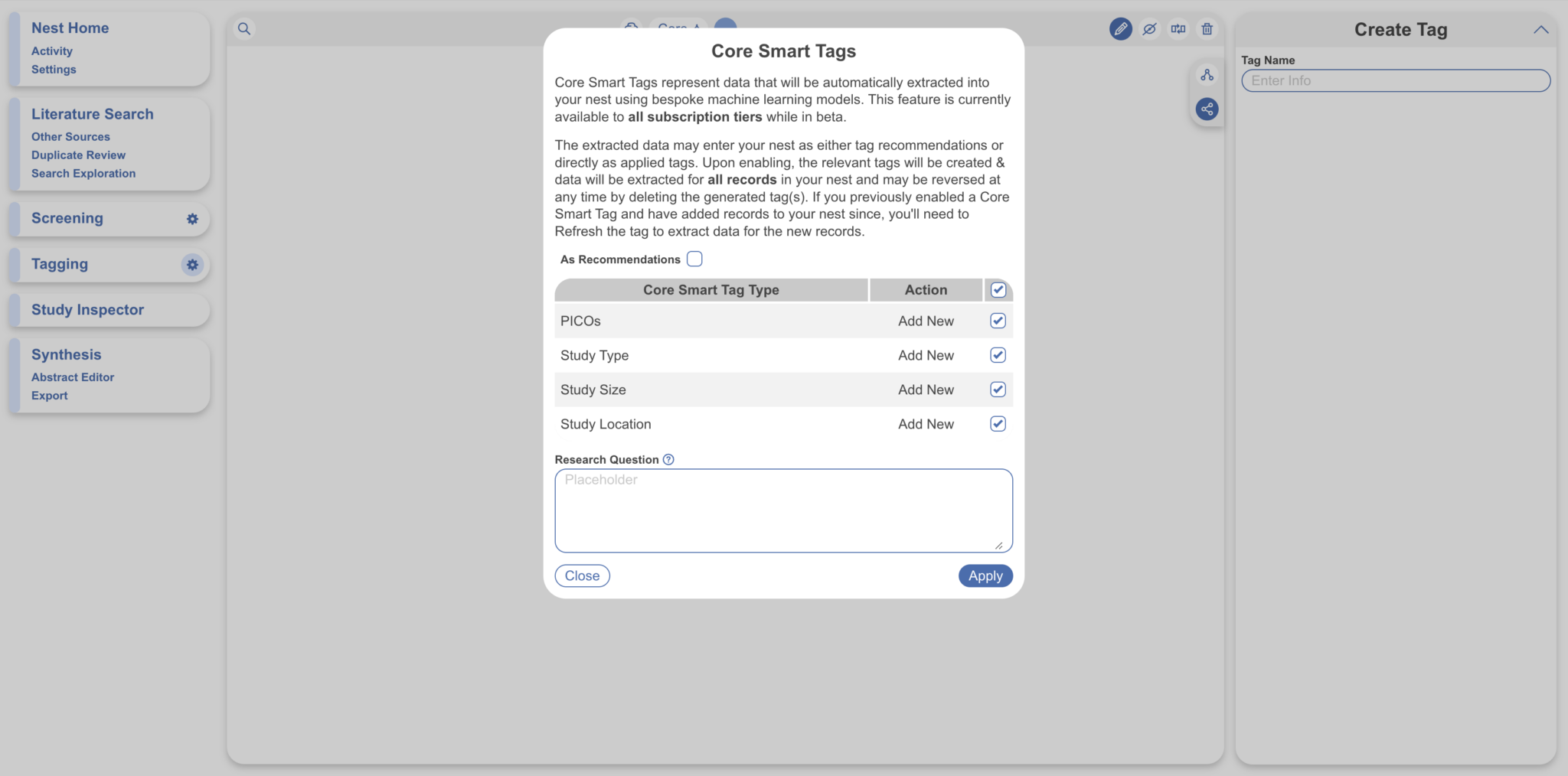The width and height of the screenshot is (1568, 776).
Task: Click the Tag Name input field
Action: pyautogui.click(x=1394, y=80)
